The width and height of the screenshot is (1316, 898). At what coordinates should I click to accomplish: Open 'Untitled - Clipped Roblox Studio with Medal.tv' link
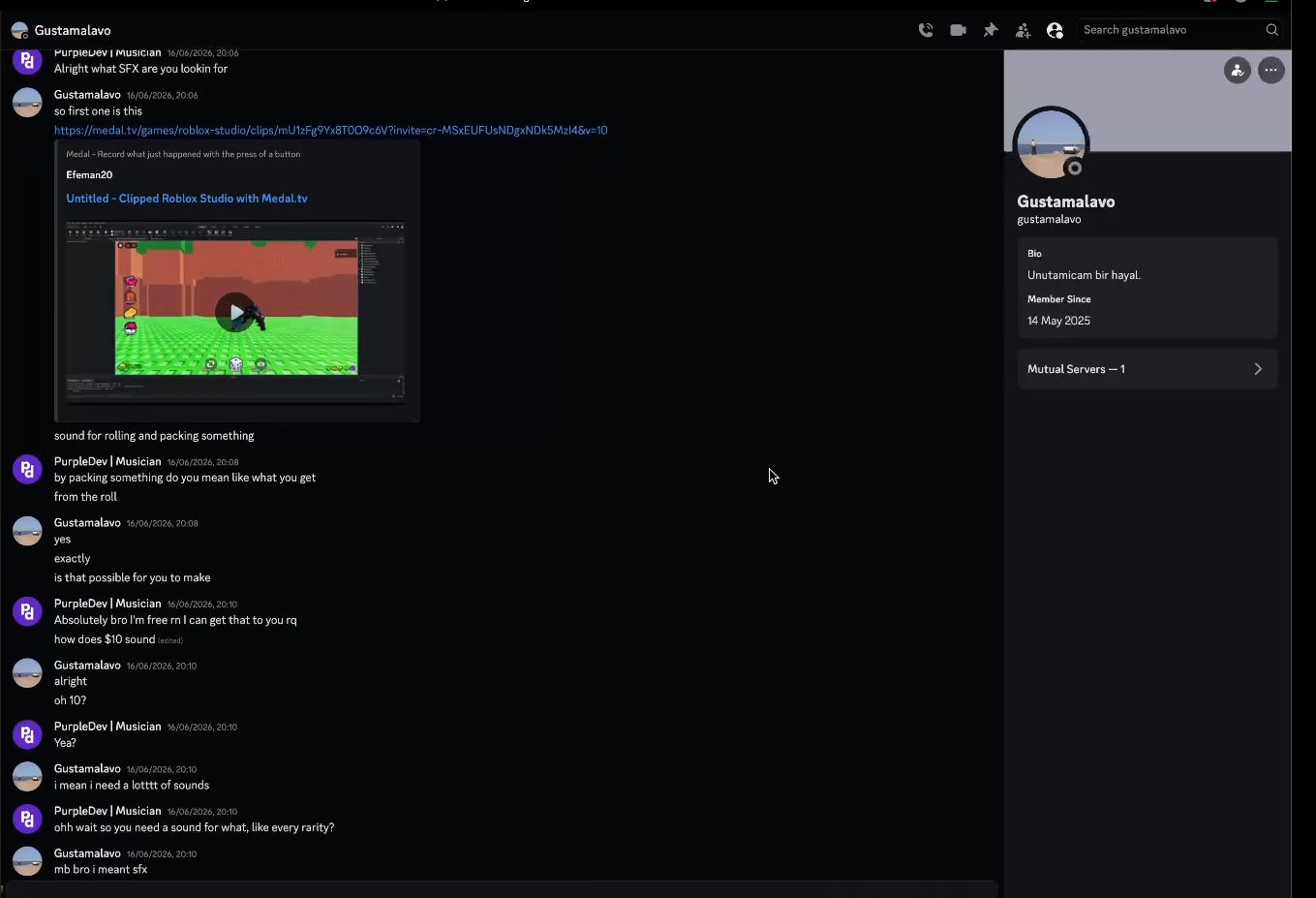187,199
